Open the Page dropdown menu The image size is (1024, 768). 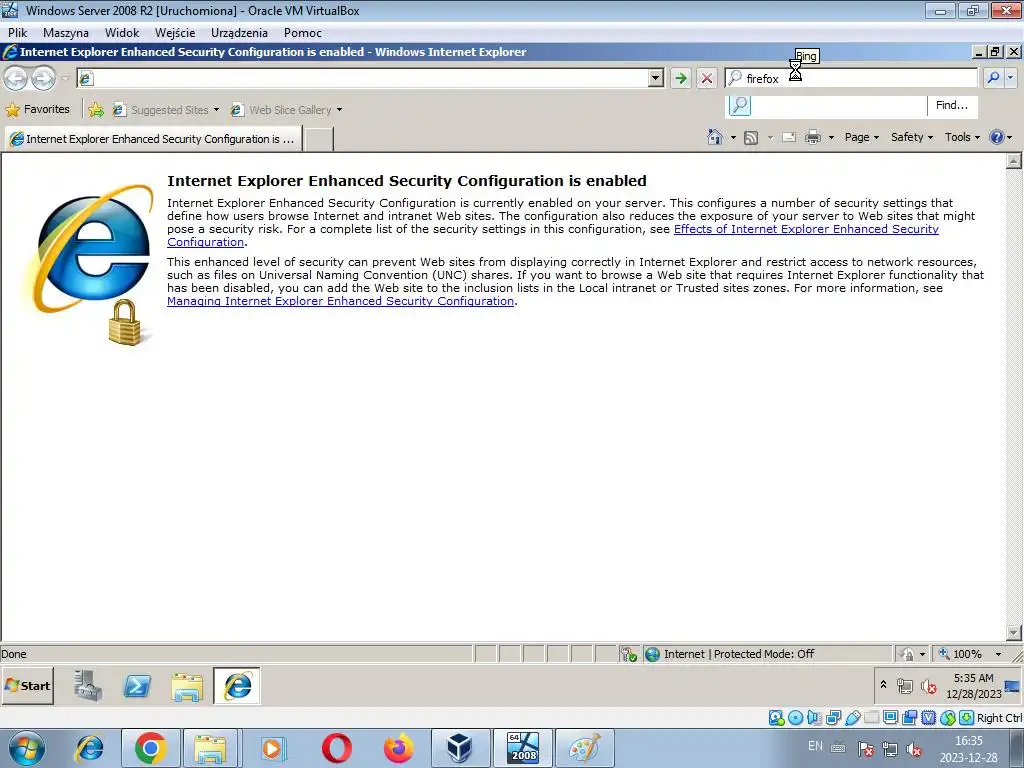pos(861,137)
